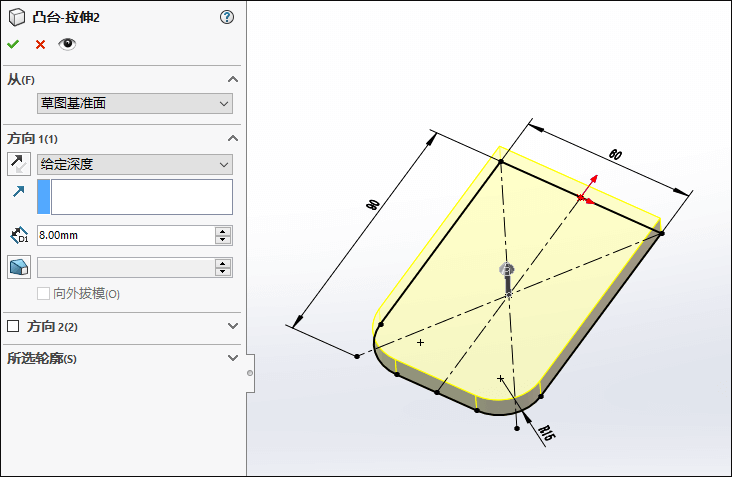Click the direction of extrusion arrow icon
Screen dimensions: 732x477
click(19, 191)
